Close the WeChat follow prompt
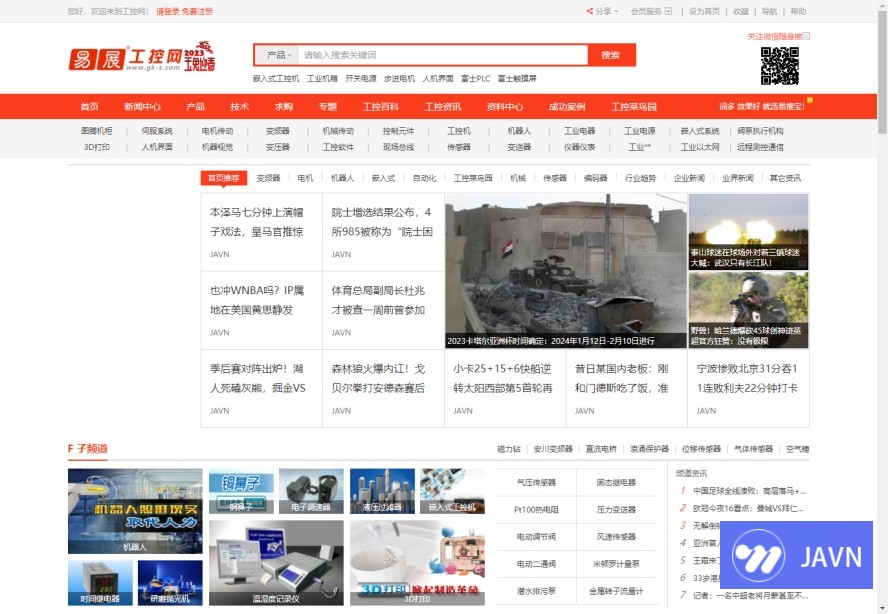Viewport: 888px width, 614px height. click(x=806, y=36)
